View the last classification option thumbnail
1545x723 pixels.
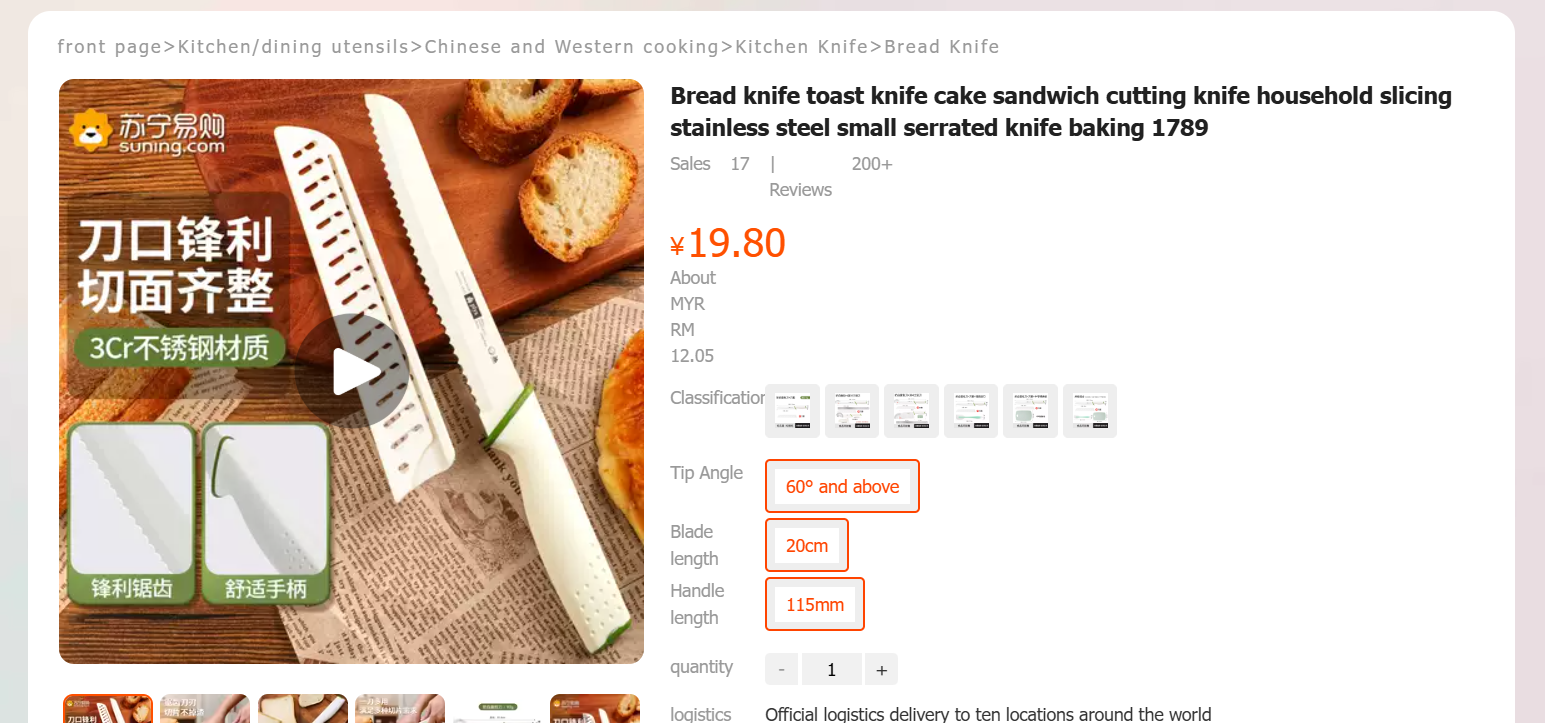point(1090,410)
